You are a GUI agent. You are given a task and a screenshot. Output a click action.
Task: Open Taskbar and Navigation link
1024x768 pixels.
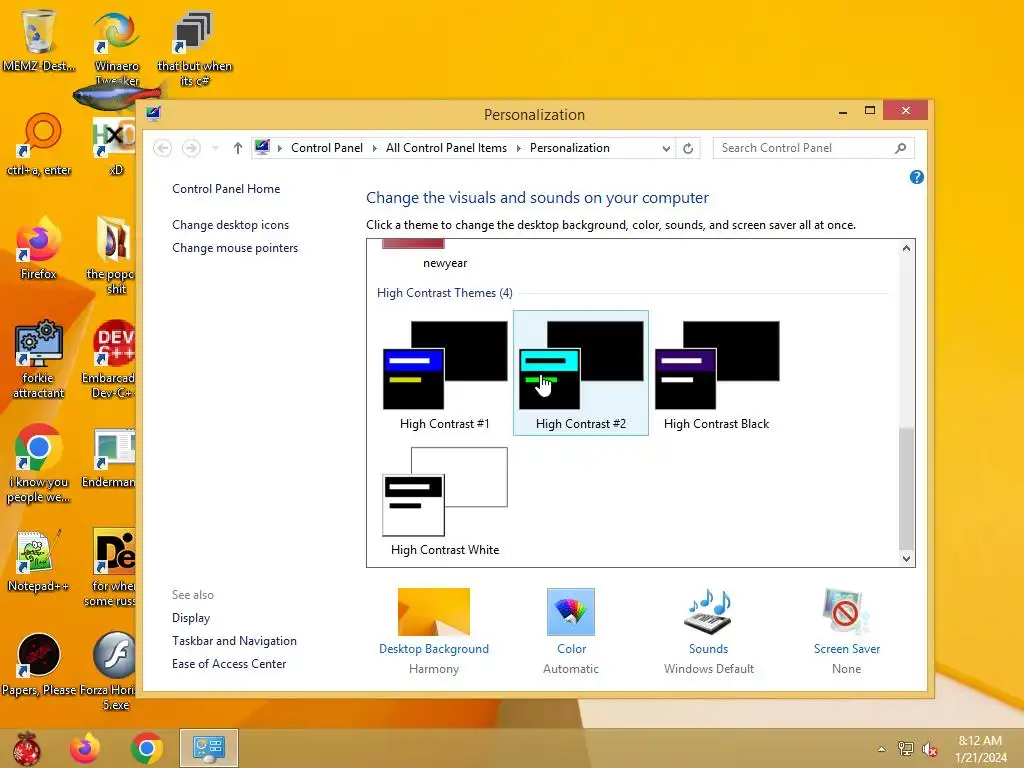(x=234, y=641)
